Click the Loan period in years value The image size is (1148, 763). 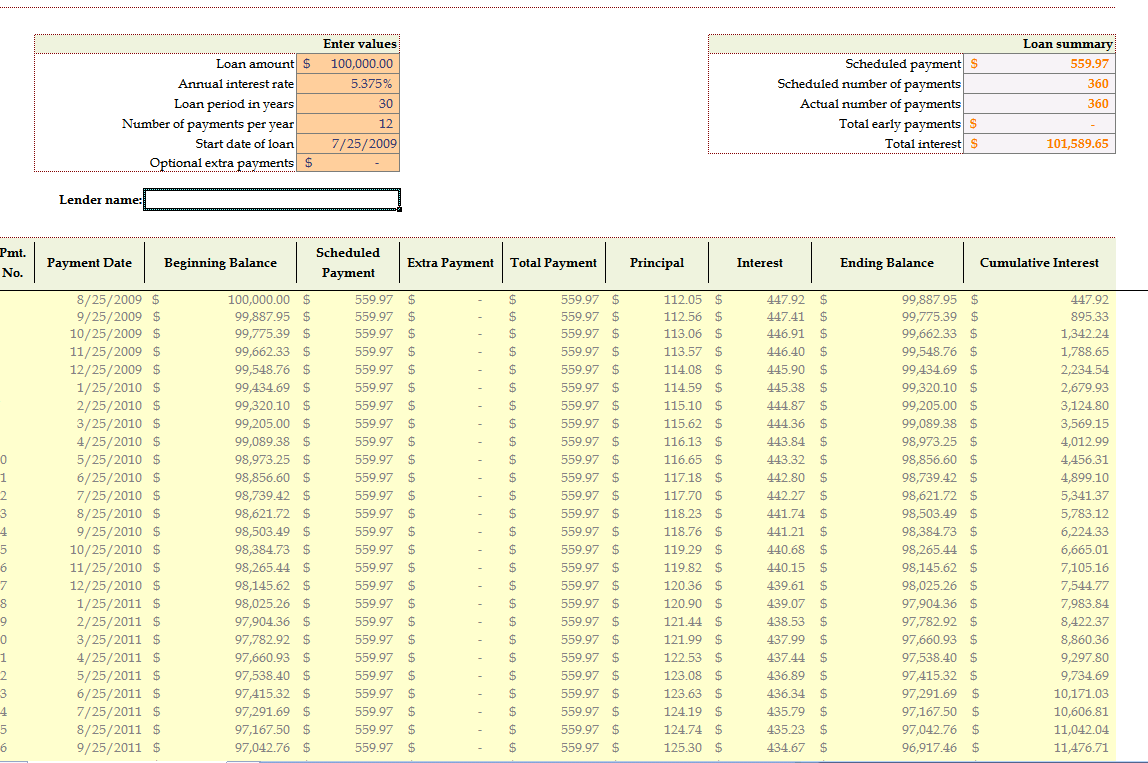(348, 103)
